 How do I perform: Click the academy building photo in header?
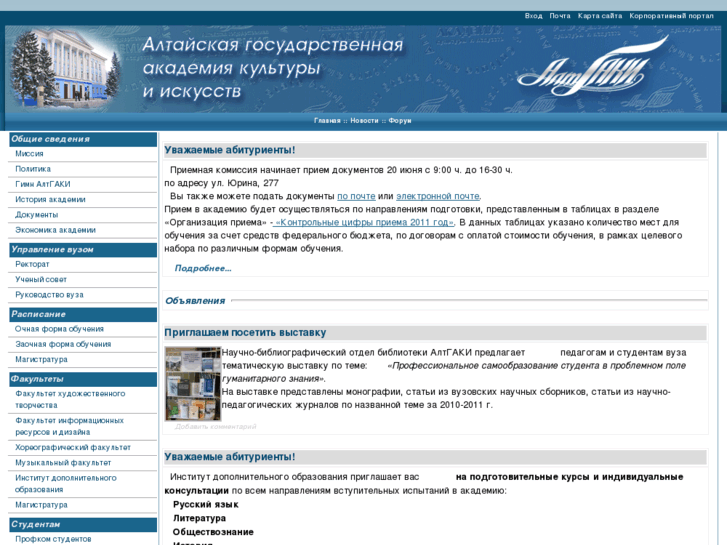tap(64, 69)
